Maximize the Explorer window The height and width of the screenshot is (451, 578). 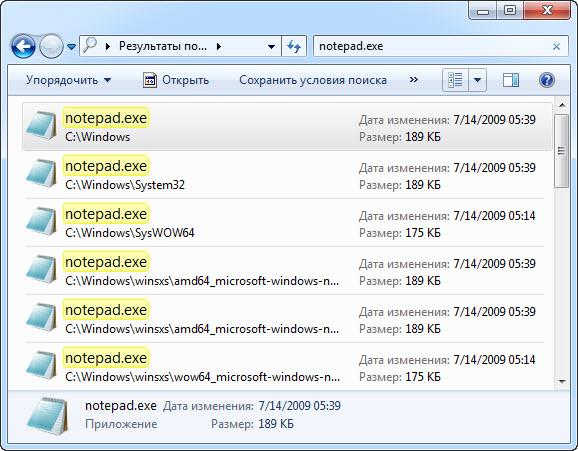coord(510,10)
